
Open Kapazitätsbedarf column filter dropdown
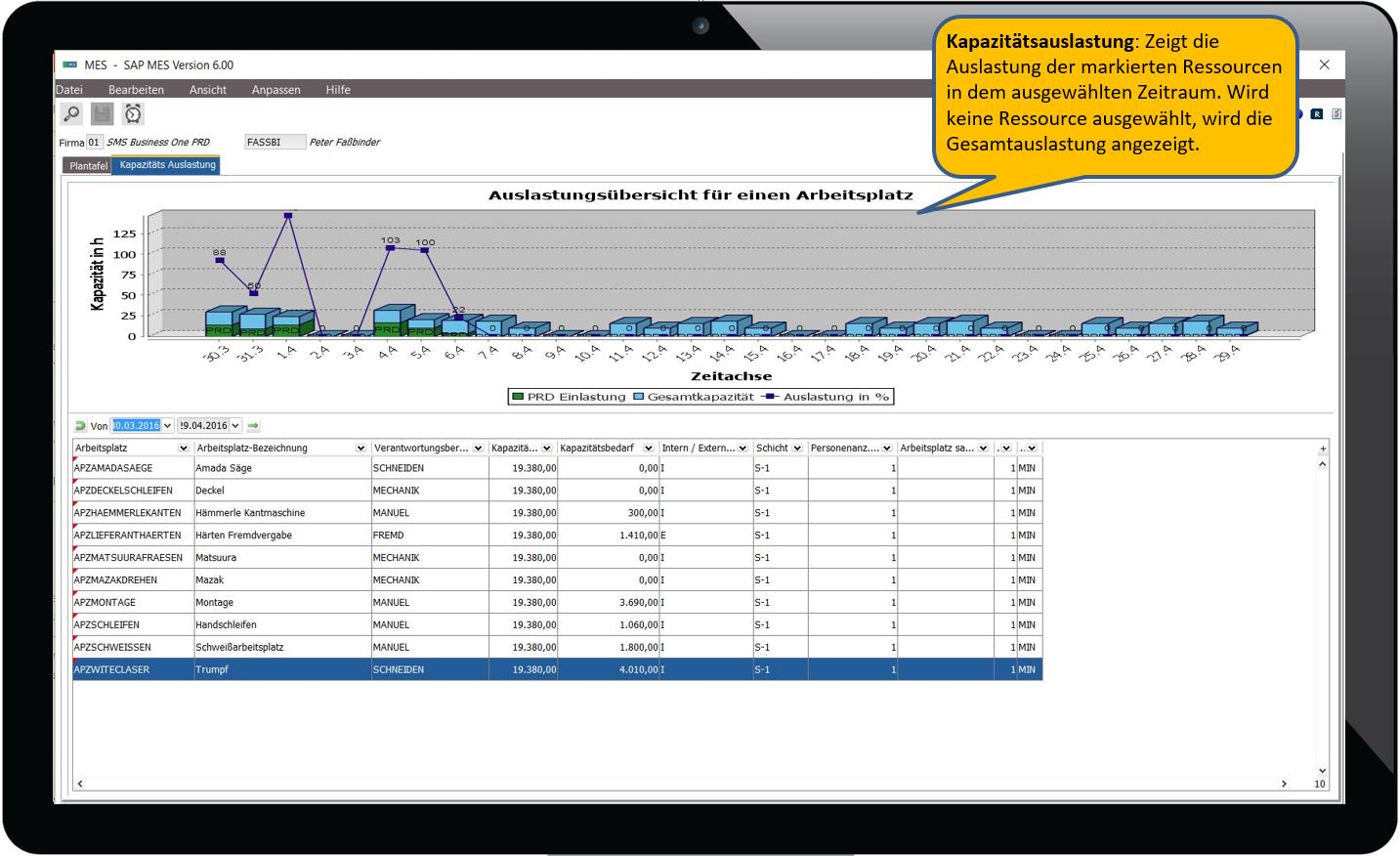pos(648,449)
